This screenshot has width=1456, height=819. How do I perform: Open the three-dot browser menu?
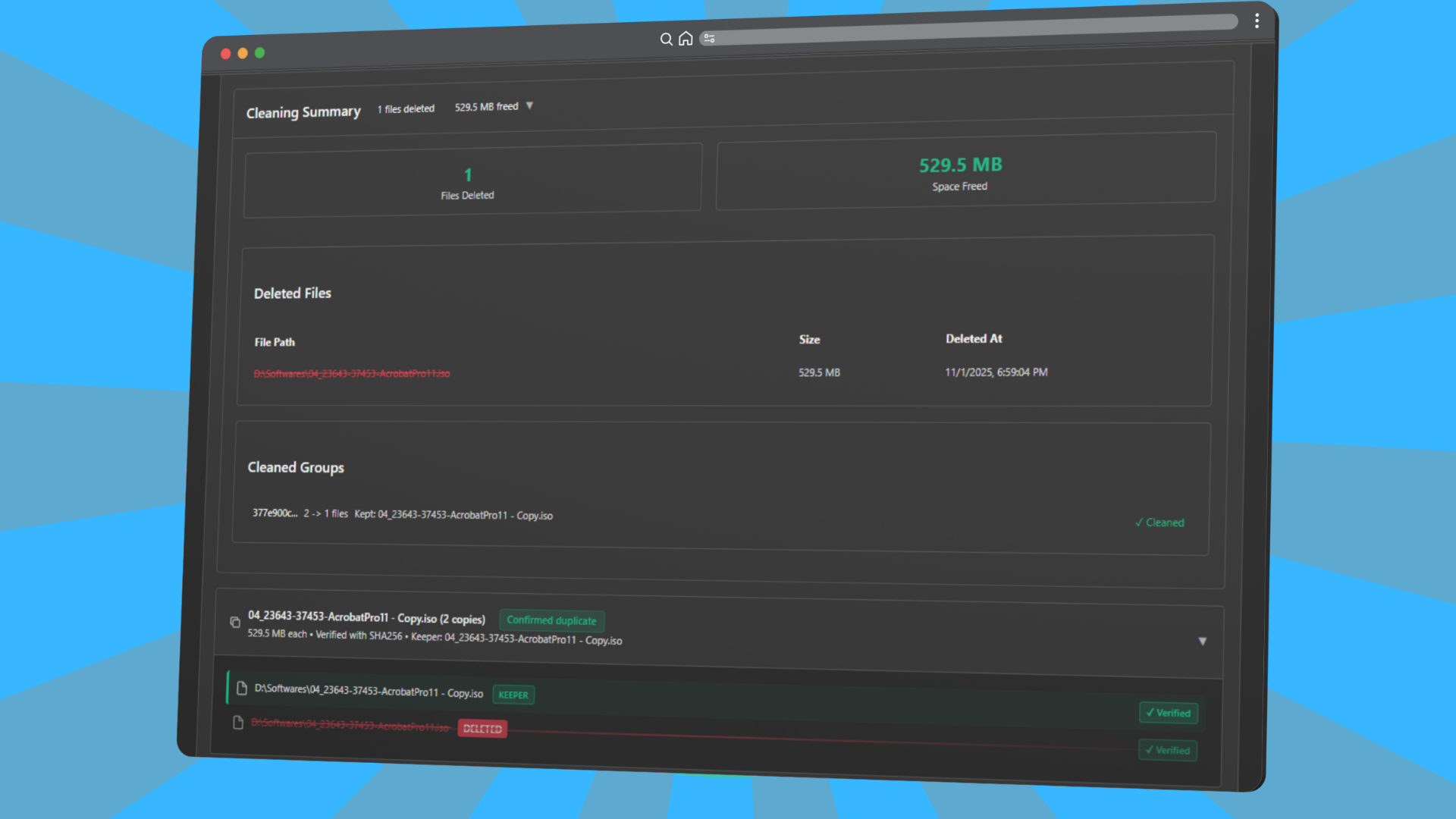pyautogui.click(x=1257, y=20)
